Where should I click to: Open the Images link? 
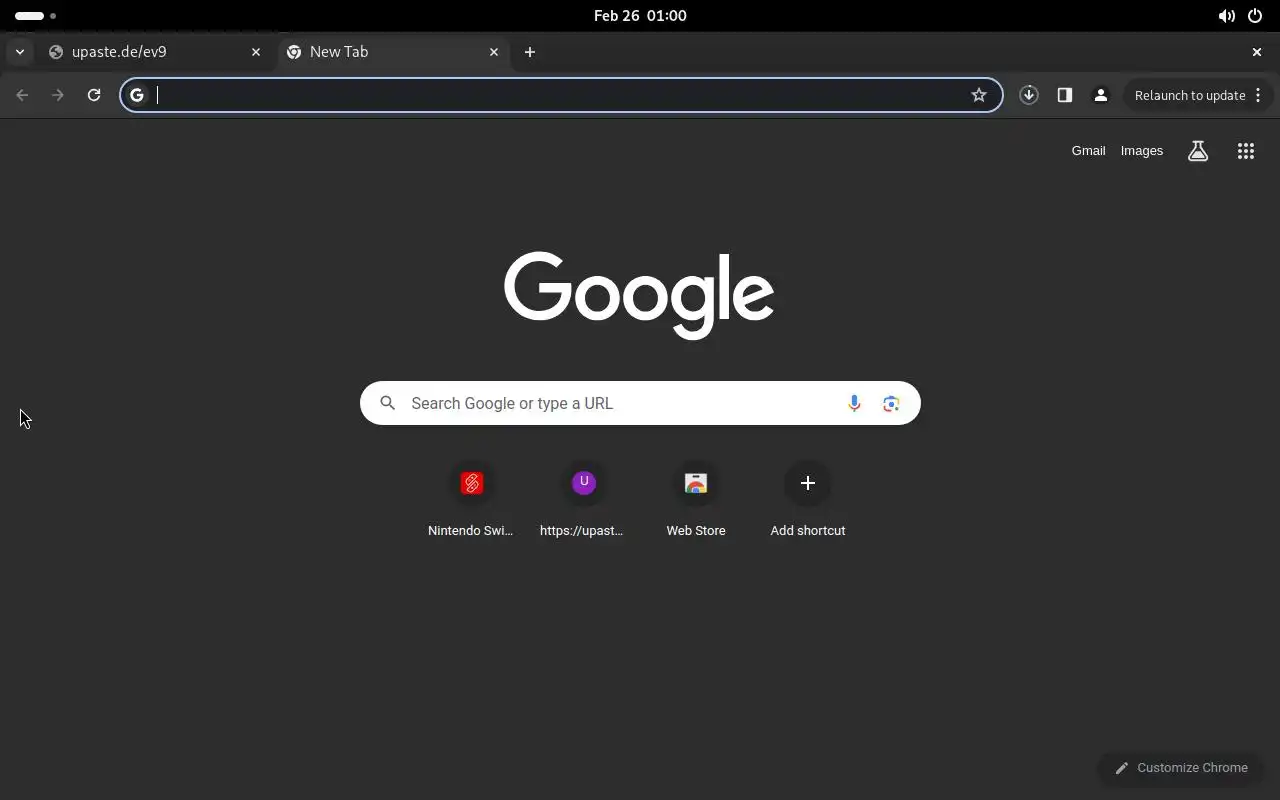pyautogui.click(x=1141, y=151)
